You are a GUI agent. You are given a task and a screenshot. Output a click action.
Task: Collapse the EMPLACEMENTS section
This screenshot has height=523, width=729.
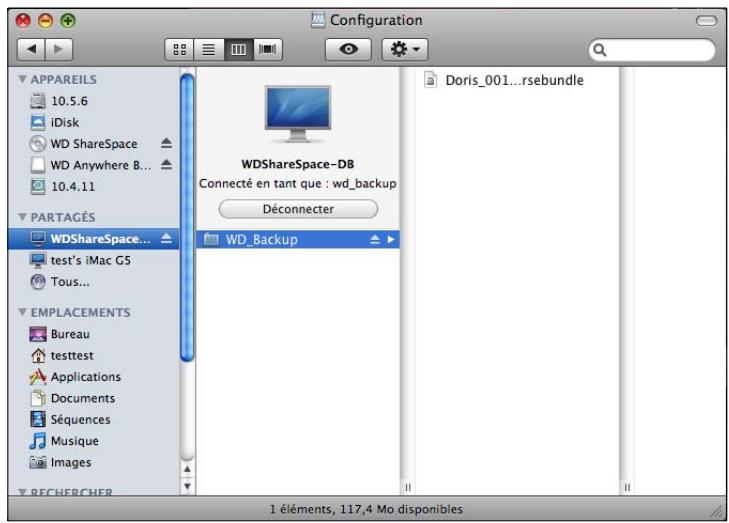click(x=22, y=312)
